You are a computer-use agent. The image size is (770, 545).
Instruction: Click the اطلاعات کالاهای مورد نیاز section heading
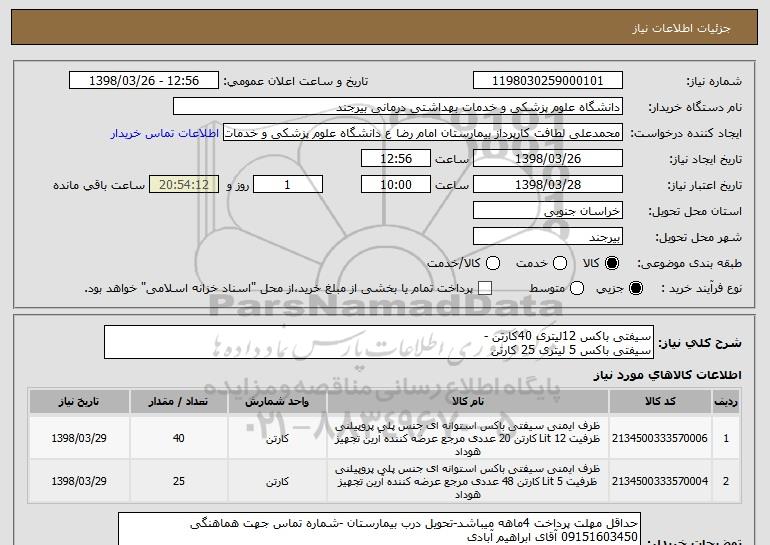(667, 375)
